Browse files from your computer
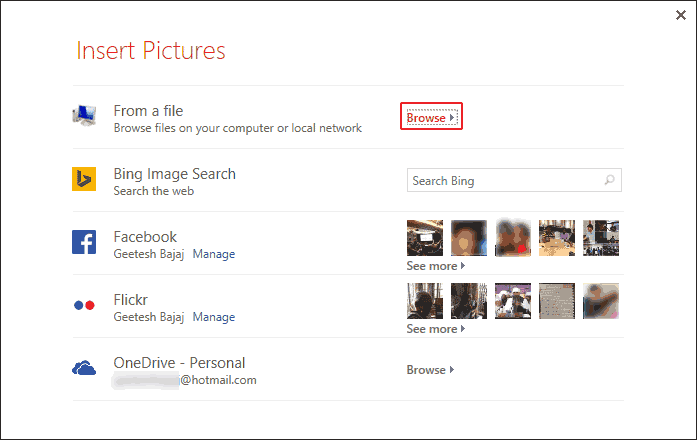This screenshot has height=440, width=697. click(431, 117)
